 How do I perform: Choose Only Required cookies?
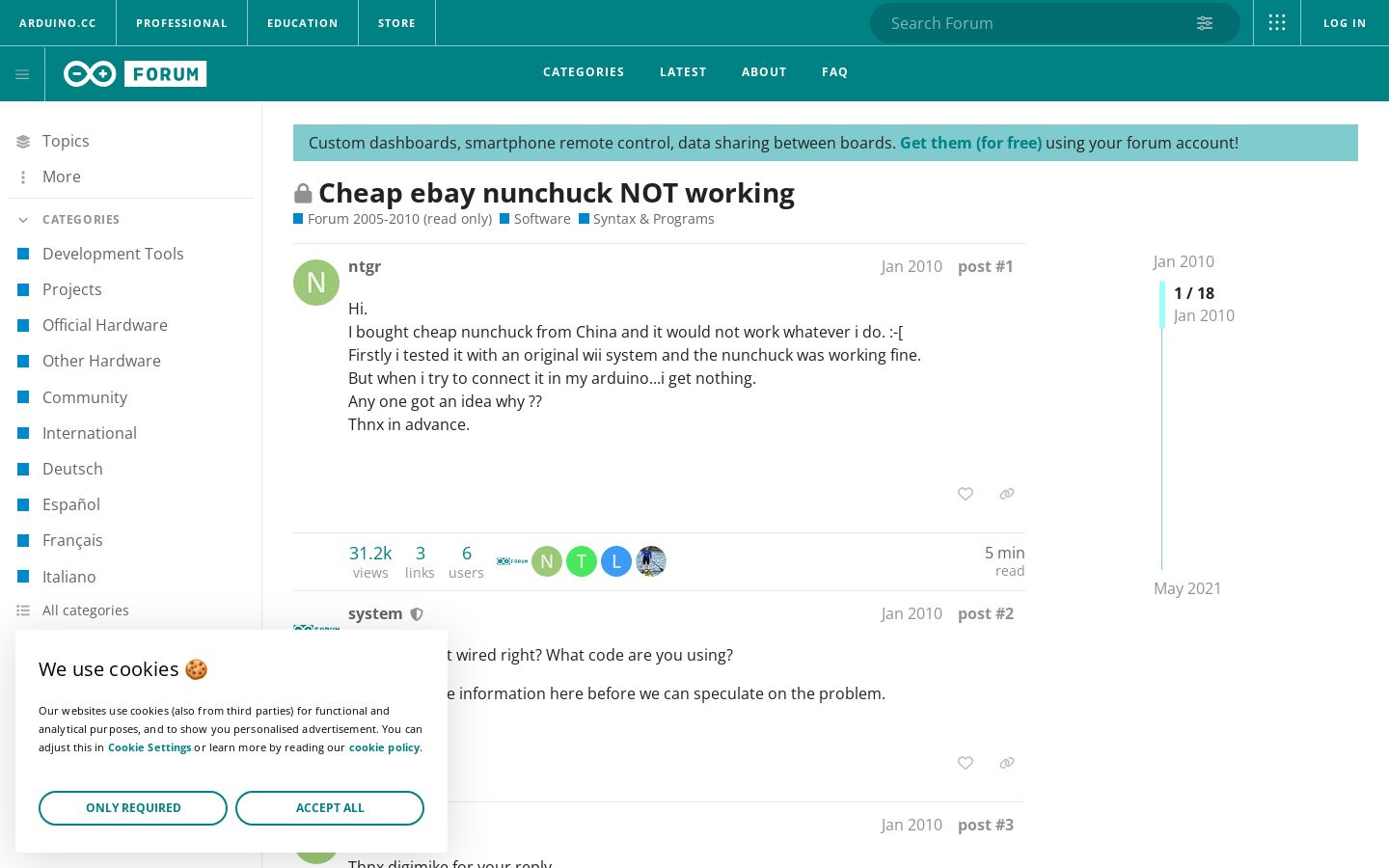[133, 808]
